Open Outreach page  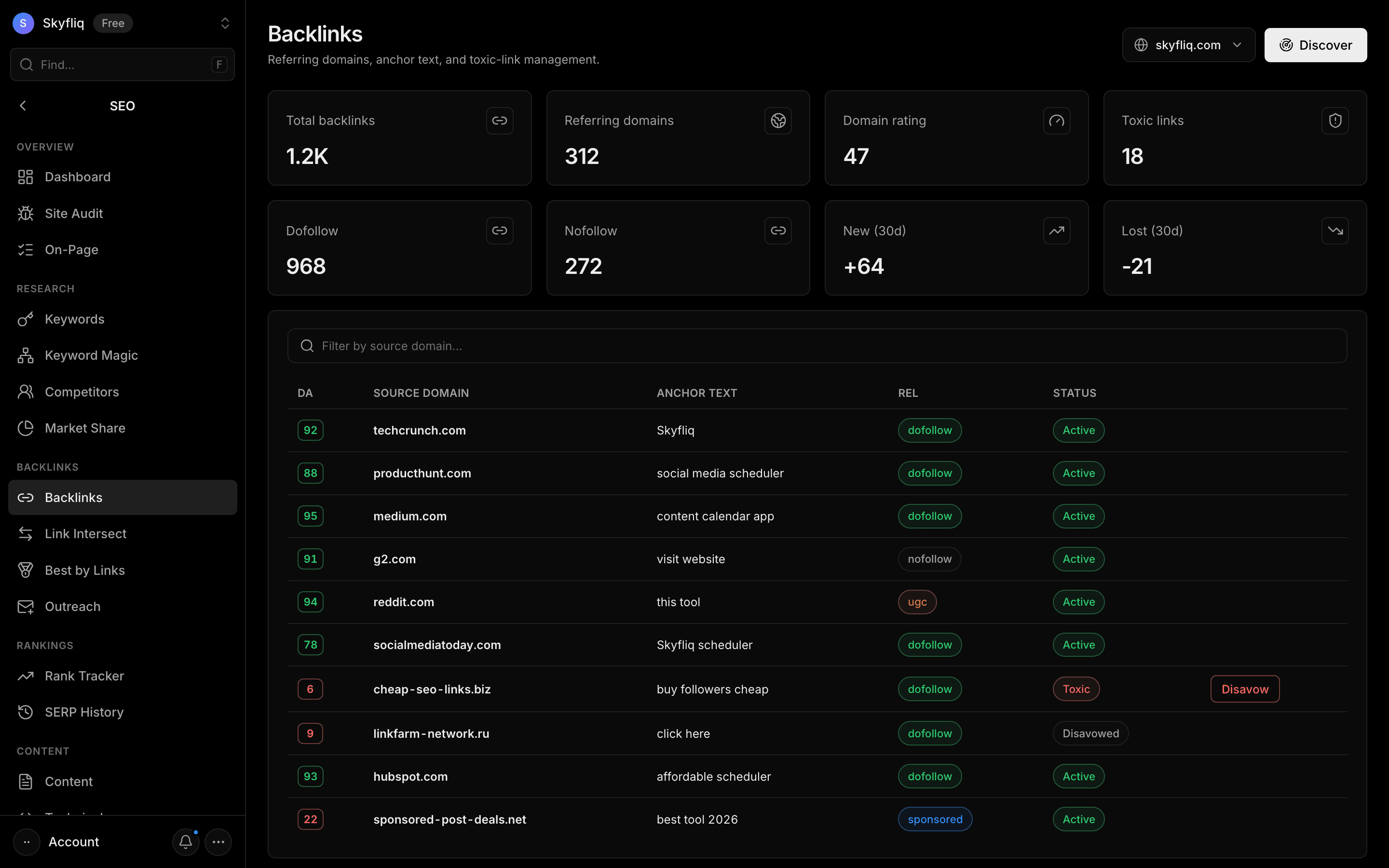tap(122, 607)
